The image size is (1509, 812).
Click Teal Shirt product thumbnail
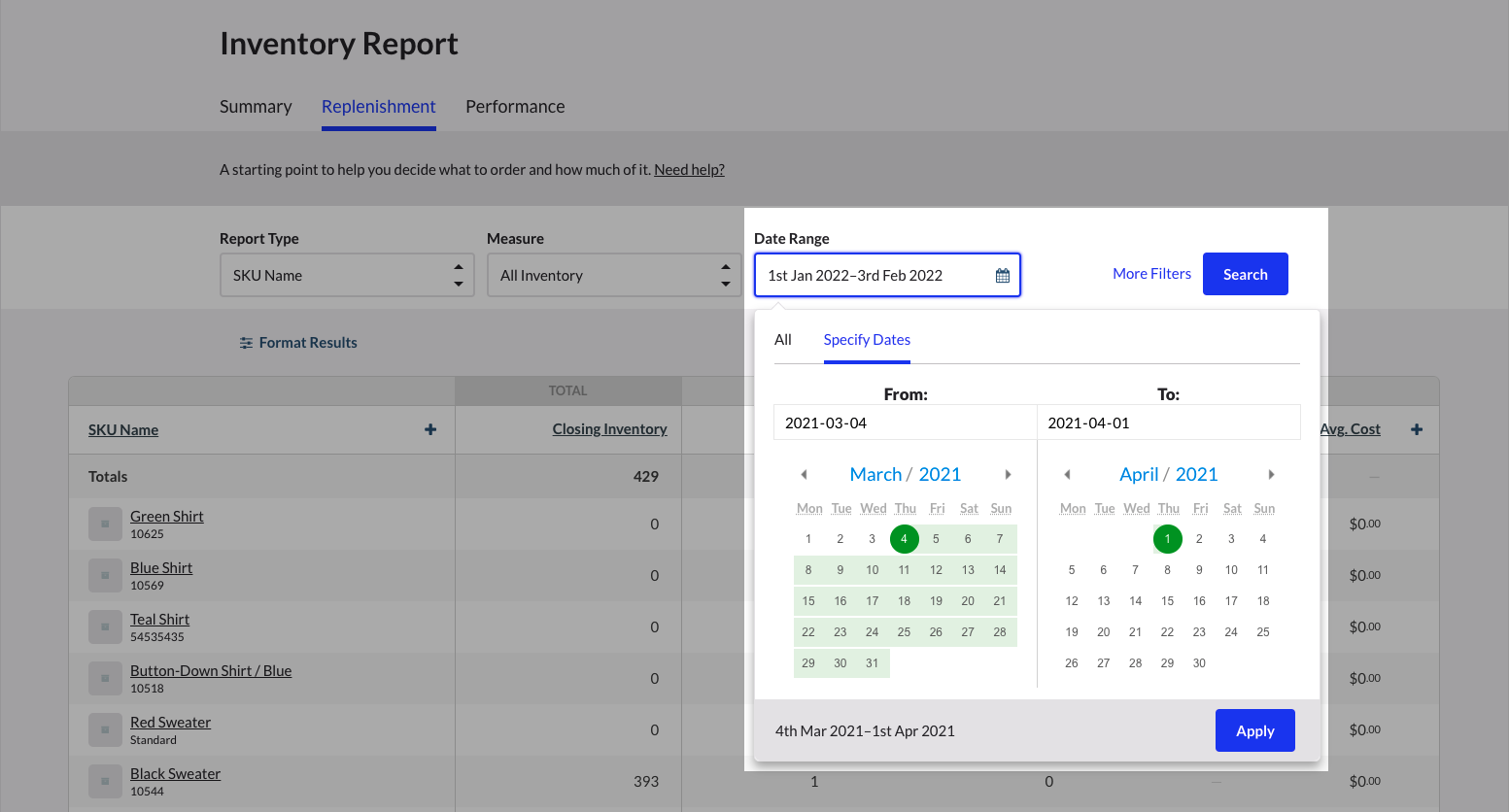point(105,626)
